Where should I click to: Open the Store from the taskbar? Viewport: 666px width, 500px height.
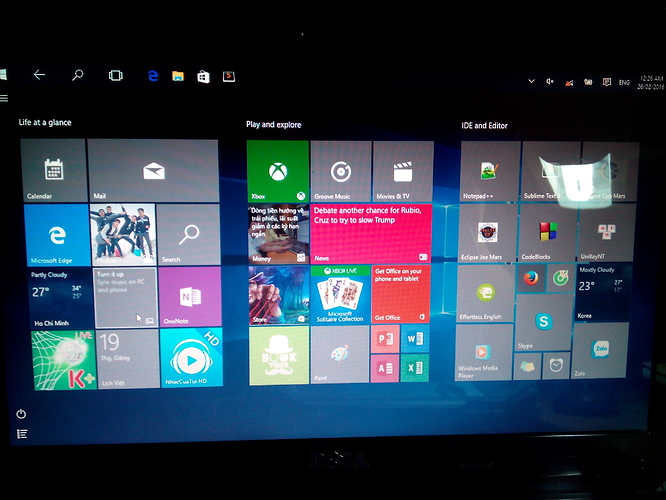click(203, 77)
